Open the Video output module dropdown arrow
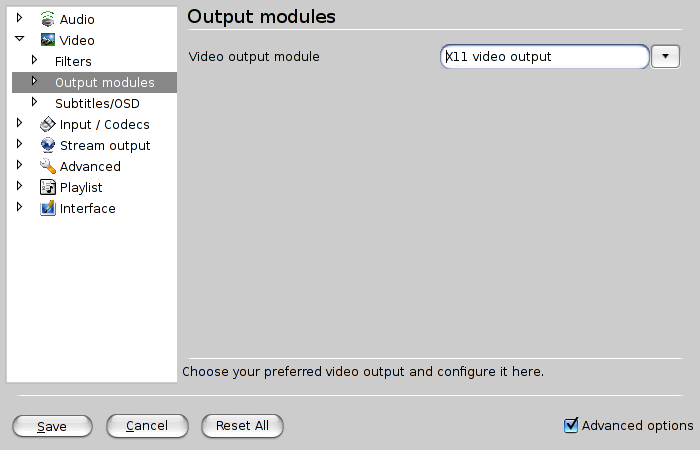 tap(665, 56)
